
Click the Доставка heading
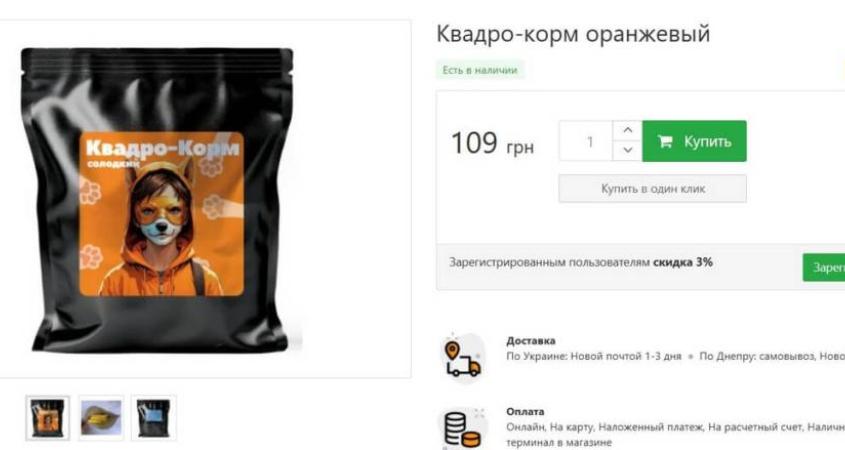(x=531, y=341)
